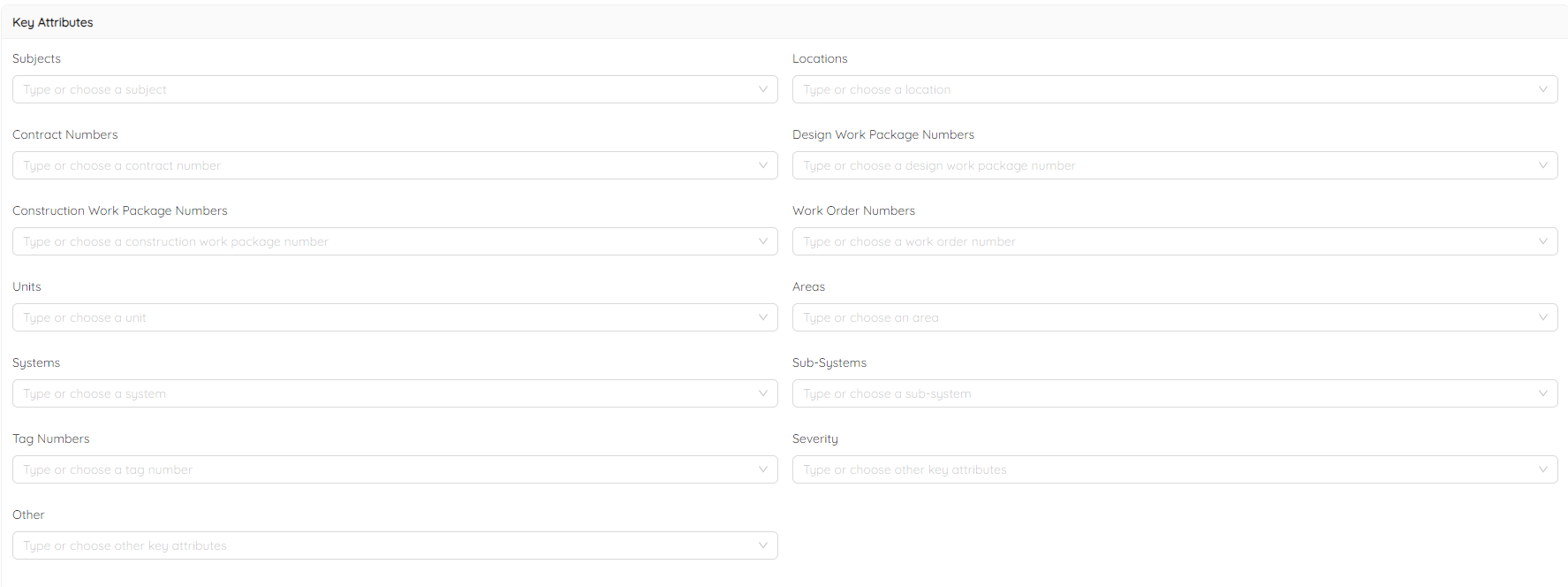This screenshot has width=1568, height=587.
Task: Focus the Design Work Package Numbers field
Action: point(1157,165)
